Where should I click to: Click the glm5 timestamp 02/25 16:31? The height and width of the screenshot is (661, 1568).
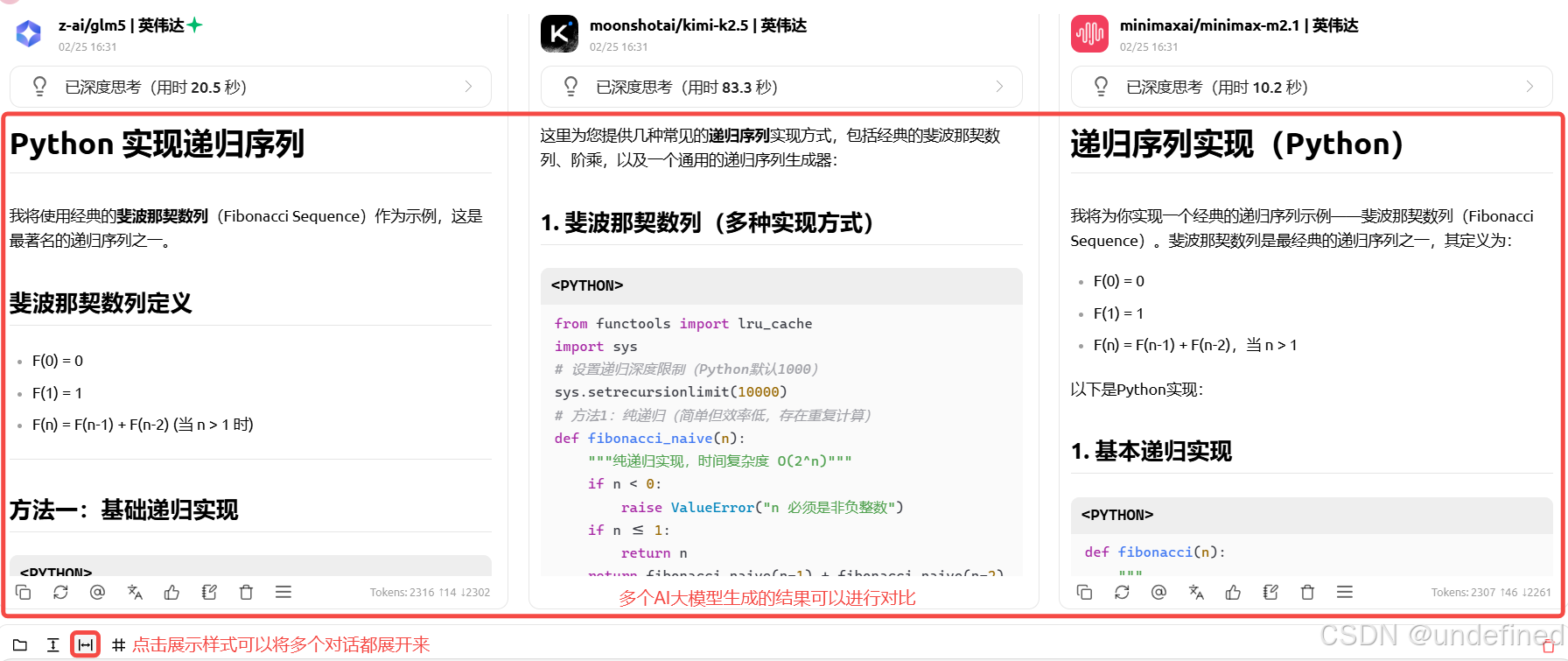tap(87, 47)
